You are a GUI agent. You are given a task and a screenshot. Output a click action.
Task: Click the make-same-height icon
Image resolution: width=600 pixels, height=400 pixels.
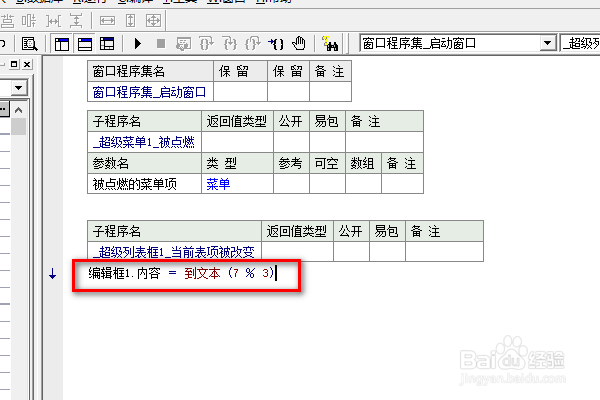tap(130, 21)
